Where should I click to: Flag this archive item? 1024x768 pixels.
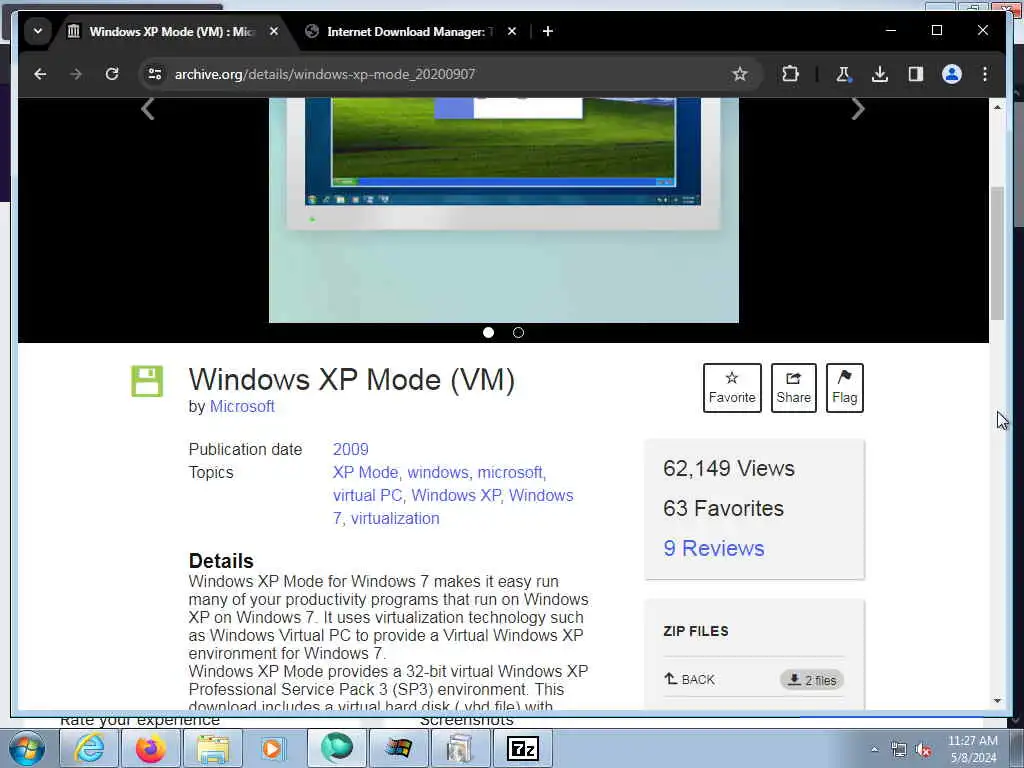(x=844, y=388)
